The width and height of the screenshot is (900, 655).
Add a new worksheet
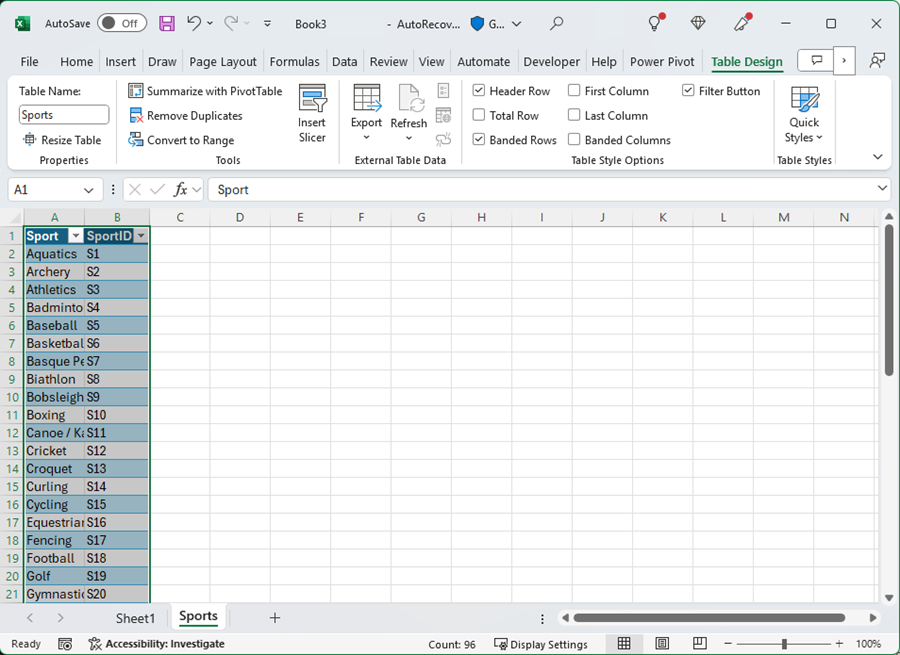(x=275, y=617)
